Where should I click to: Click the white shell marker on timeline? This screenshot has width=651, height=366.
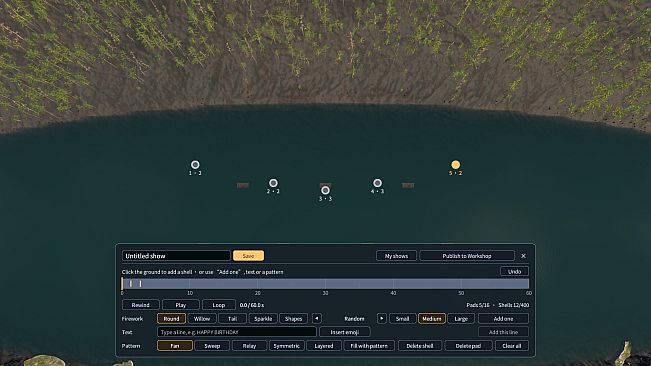(140, 284)
